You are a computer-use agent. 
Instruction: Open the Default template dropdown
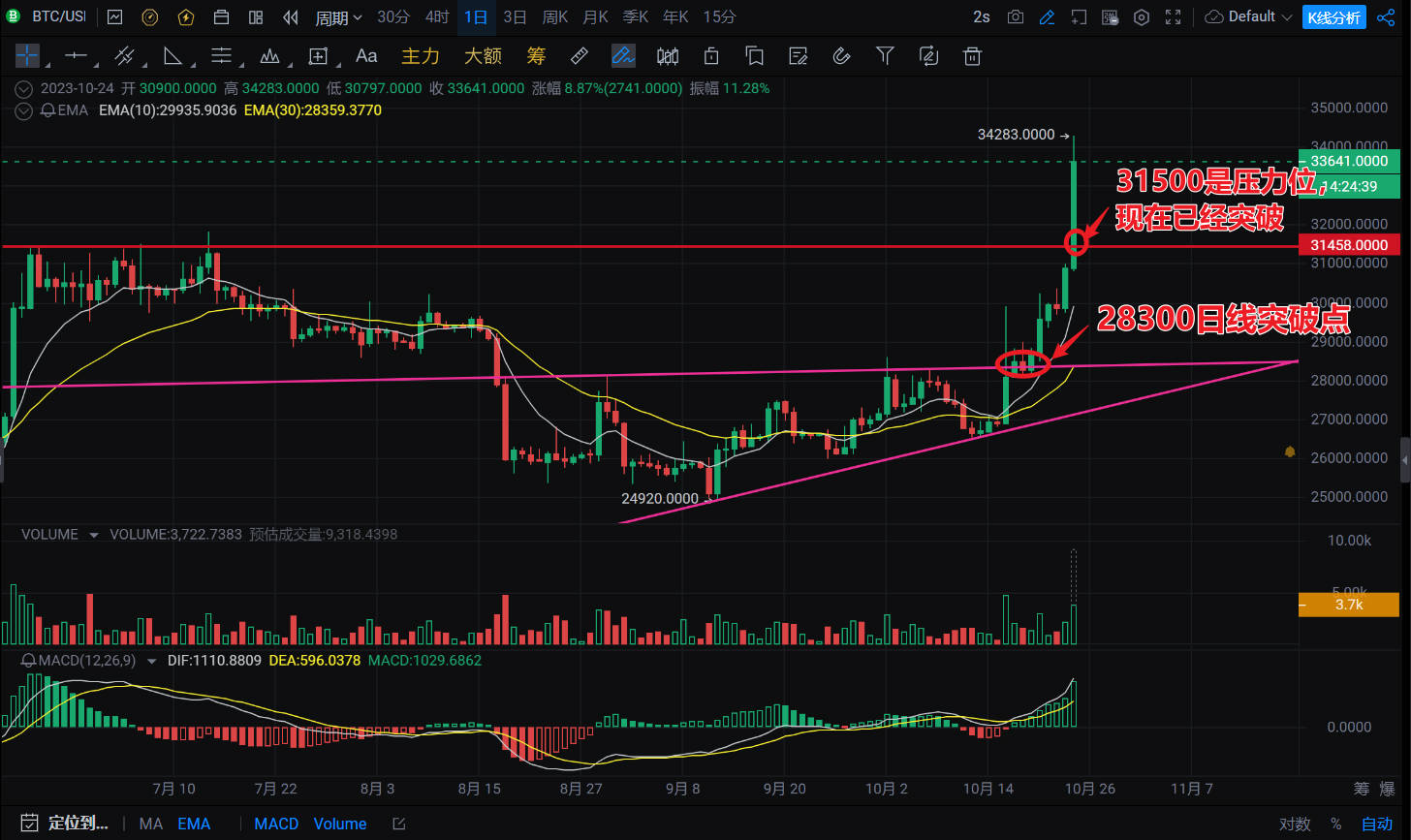click(x=1248, y=16)
